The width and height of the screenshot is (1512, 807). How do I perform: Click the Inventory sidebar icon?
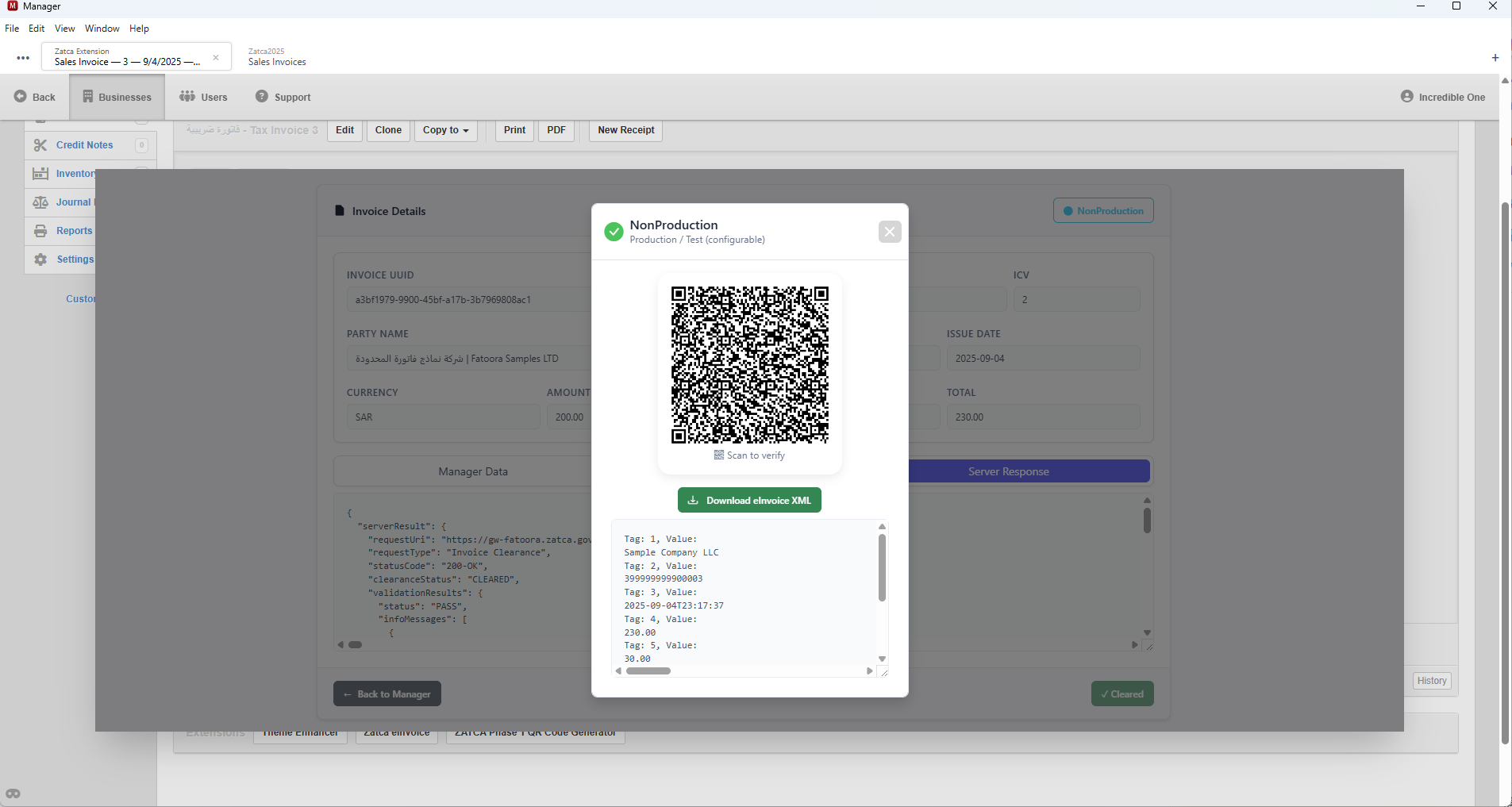tap(40, 174)
